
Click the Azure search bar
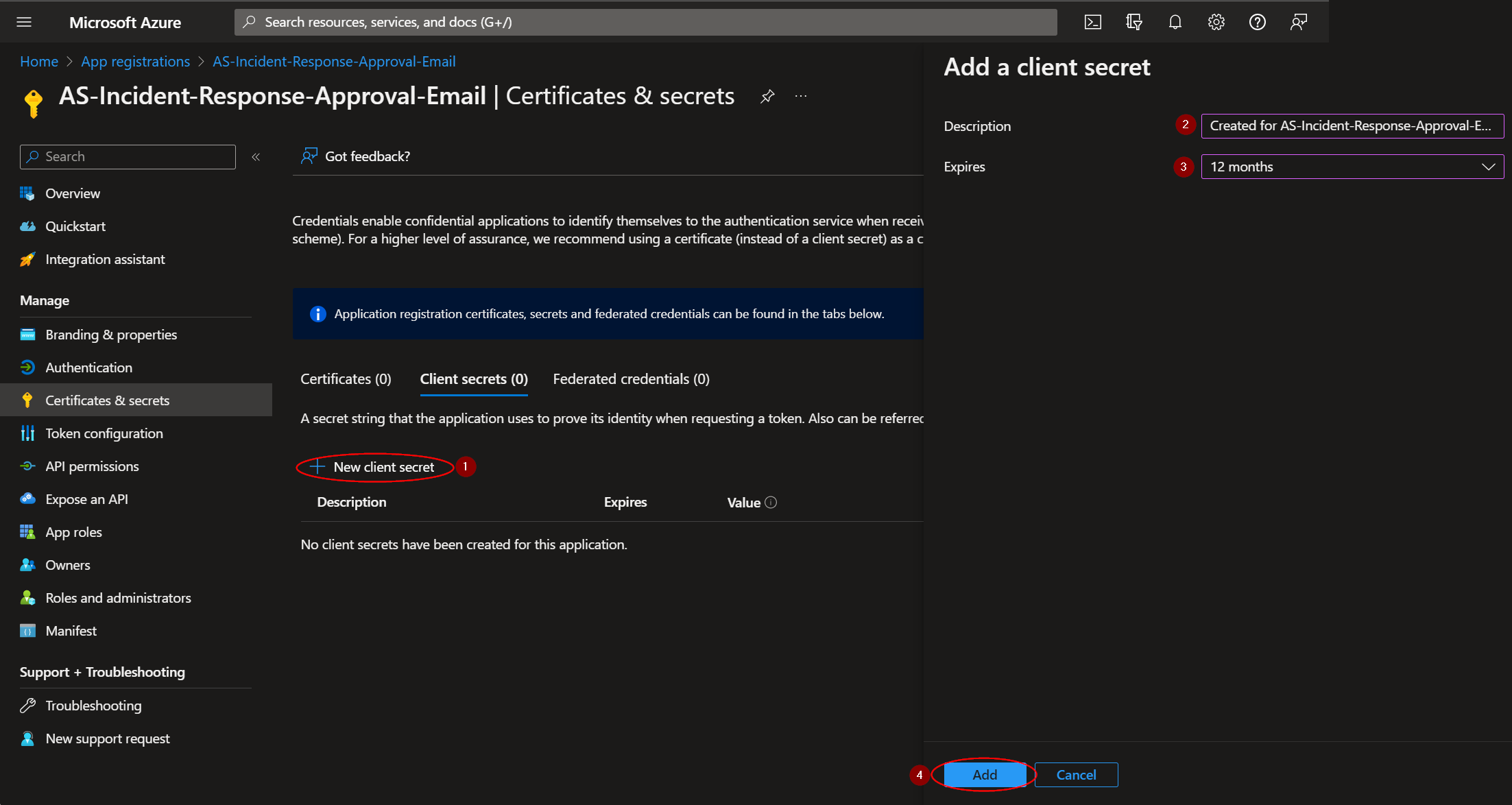650,21
